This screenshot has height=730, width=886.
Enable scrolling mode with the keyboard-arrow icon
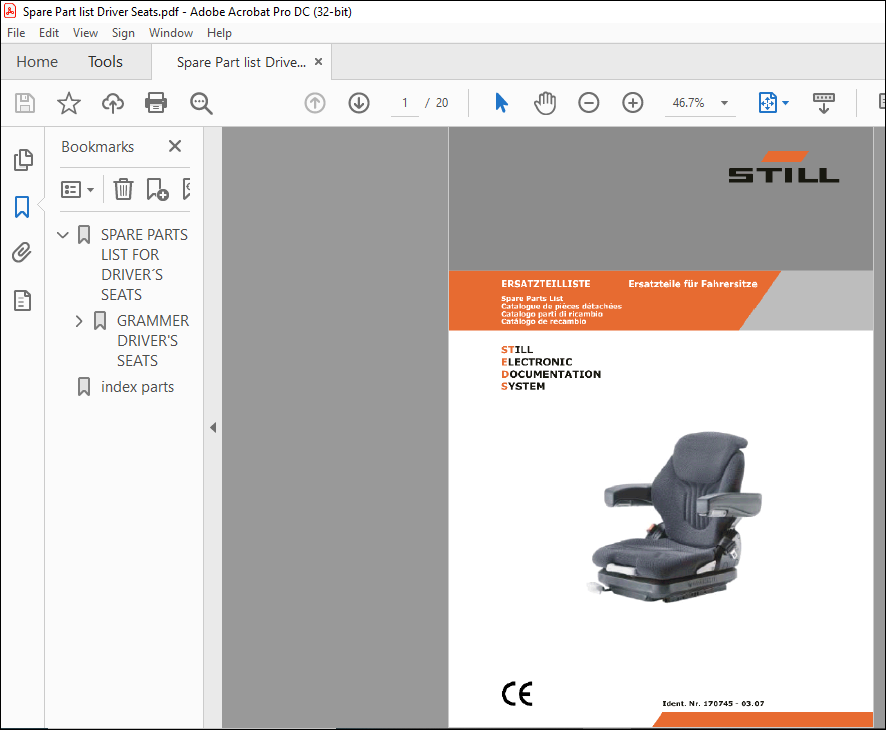tap(824, 103)
